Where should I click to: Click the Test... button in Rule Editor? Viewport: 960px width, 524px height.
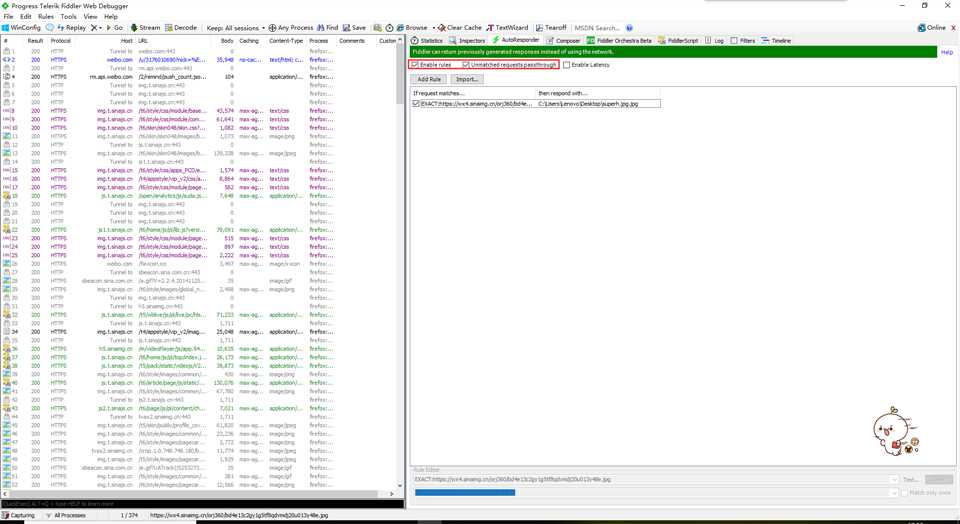[910, 479]
